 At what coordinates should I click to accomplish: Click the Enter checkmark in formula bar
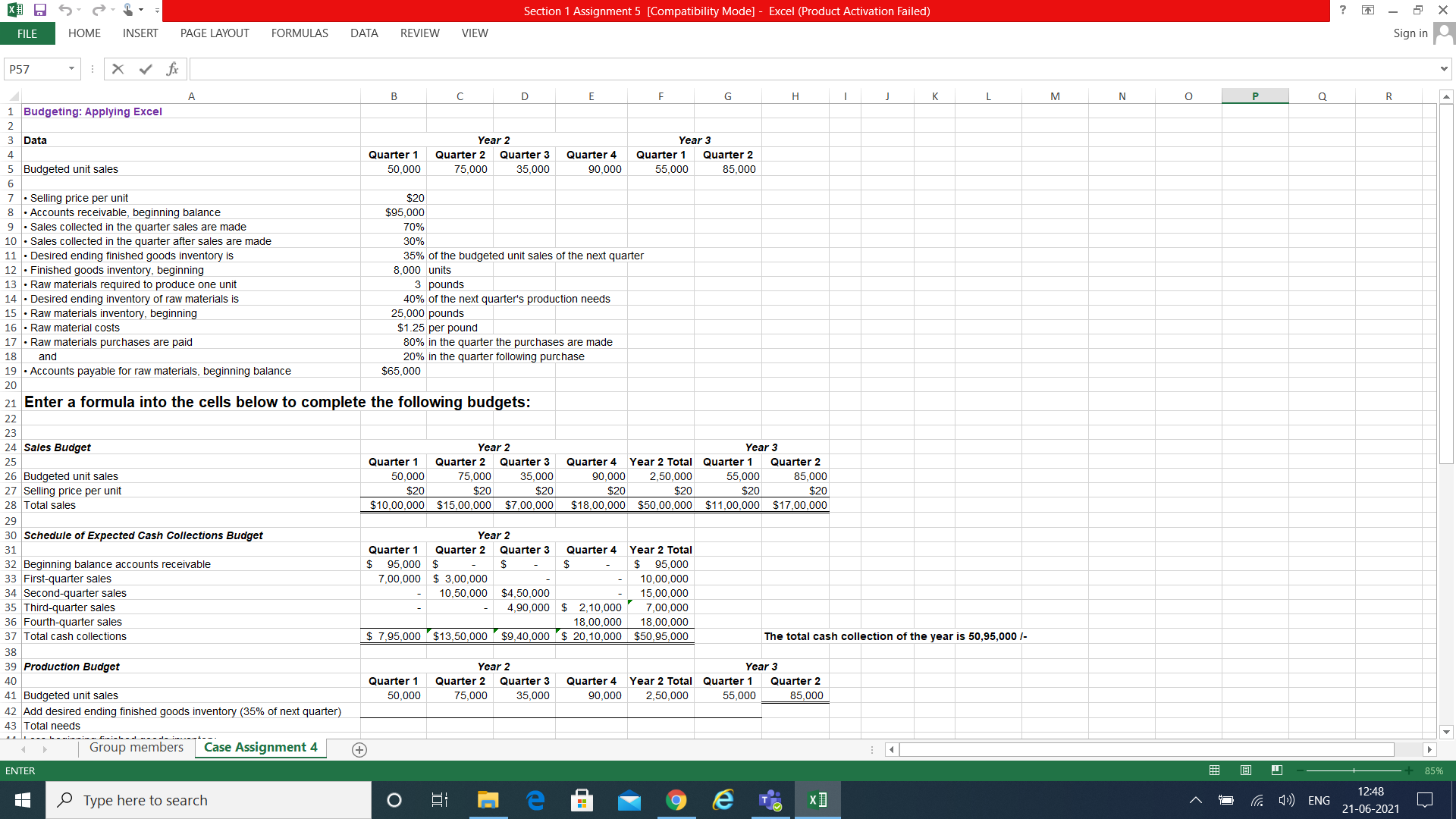(146, 68)
